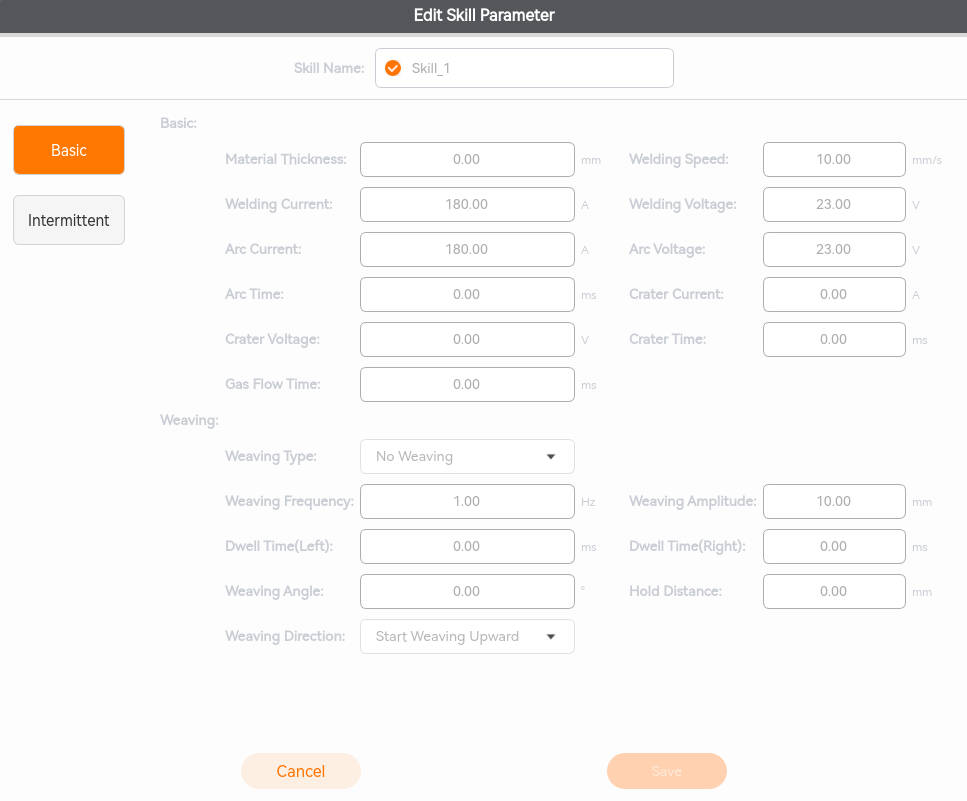Select the Arc Current input box
The height and width of the screenshot is (801, 967).
tap(467, 249)
